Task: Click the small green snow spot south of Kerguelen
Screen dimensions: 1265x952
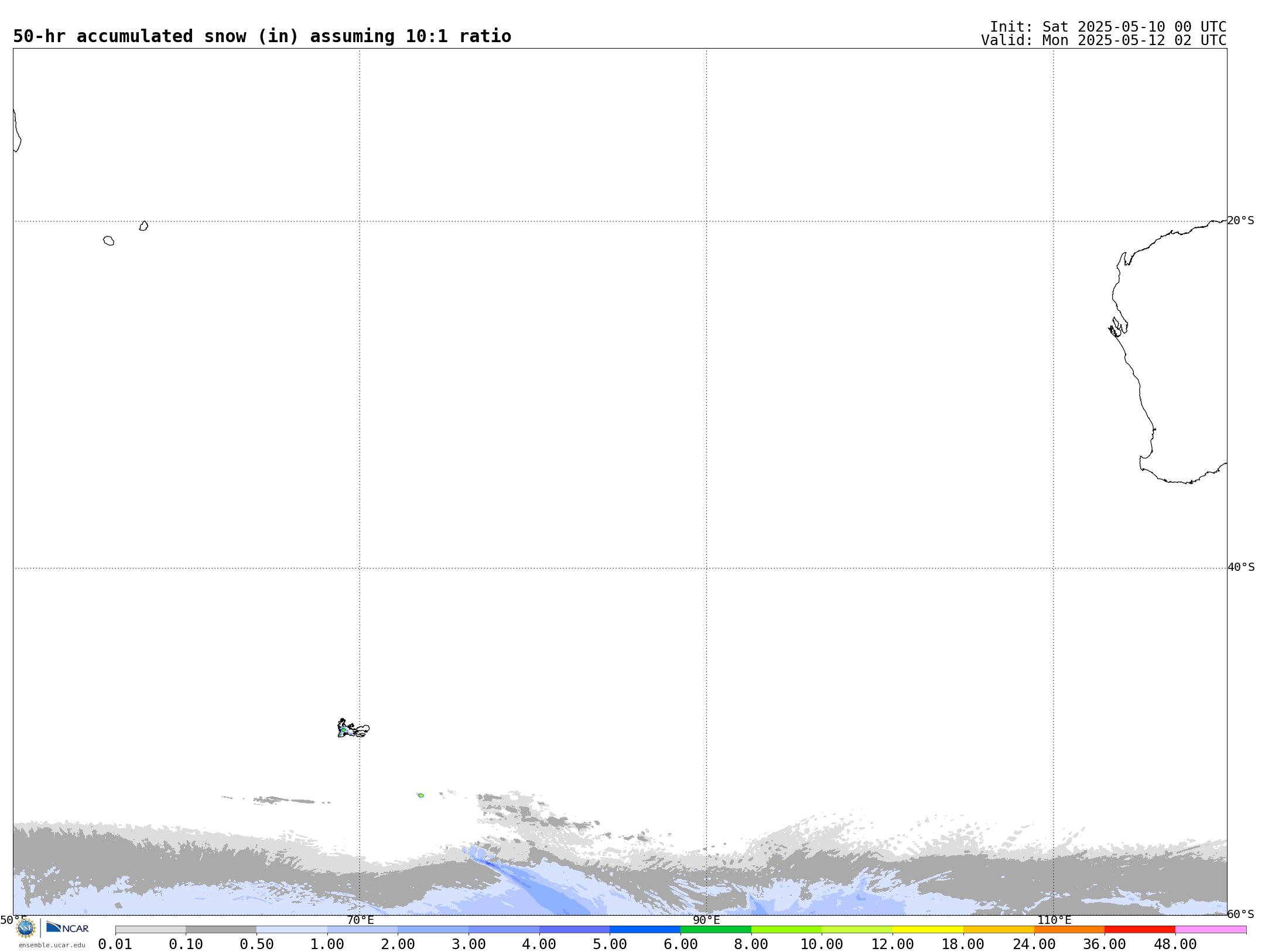Action: point(420,795)
